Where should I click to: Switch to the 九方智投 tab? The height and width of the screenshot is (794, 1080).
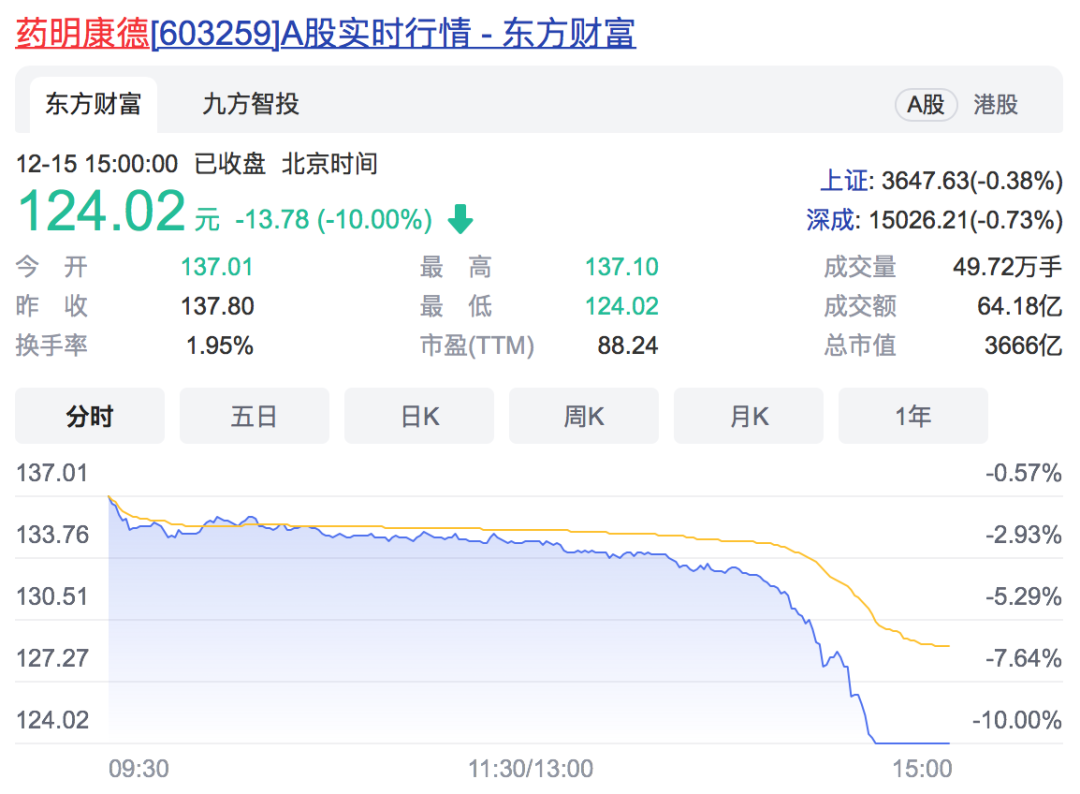pos(251,105)
